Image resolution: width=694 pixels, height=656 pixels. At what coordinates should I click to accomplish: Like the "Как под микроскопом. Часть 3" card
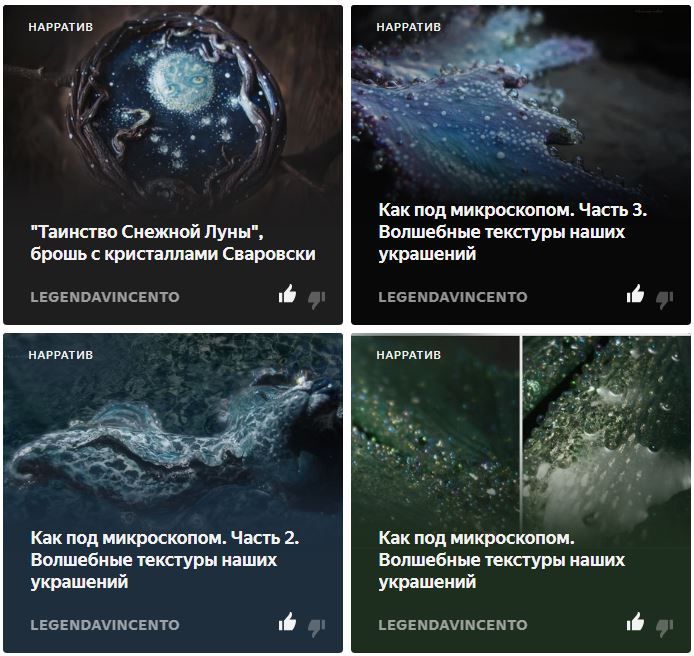click(x=635, y=294)
